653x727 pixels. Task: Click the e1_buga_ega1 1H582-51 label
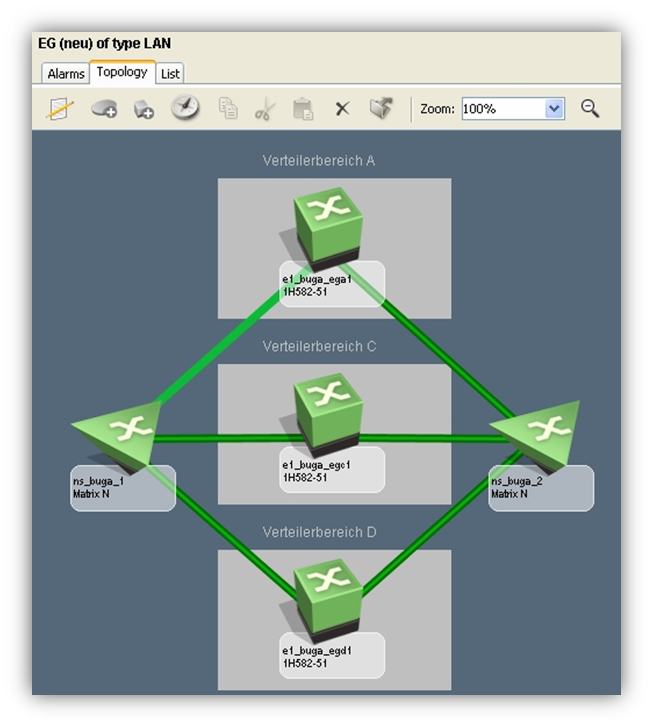coord(332,285)
